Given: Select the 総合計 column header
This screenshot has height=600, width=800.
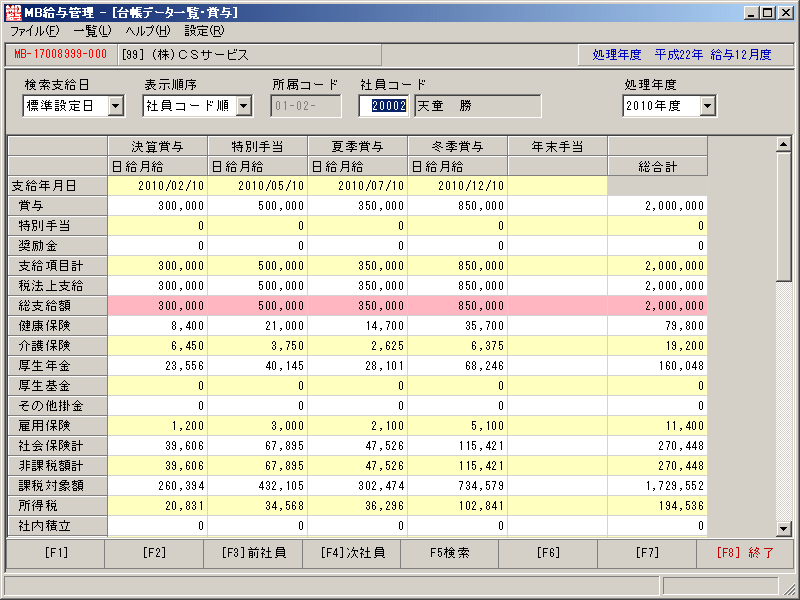Looking at the screenshot, I should (658, 167).
